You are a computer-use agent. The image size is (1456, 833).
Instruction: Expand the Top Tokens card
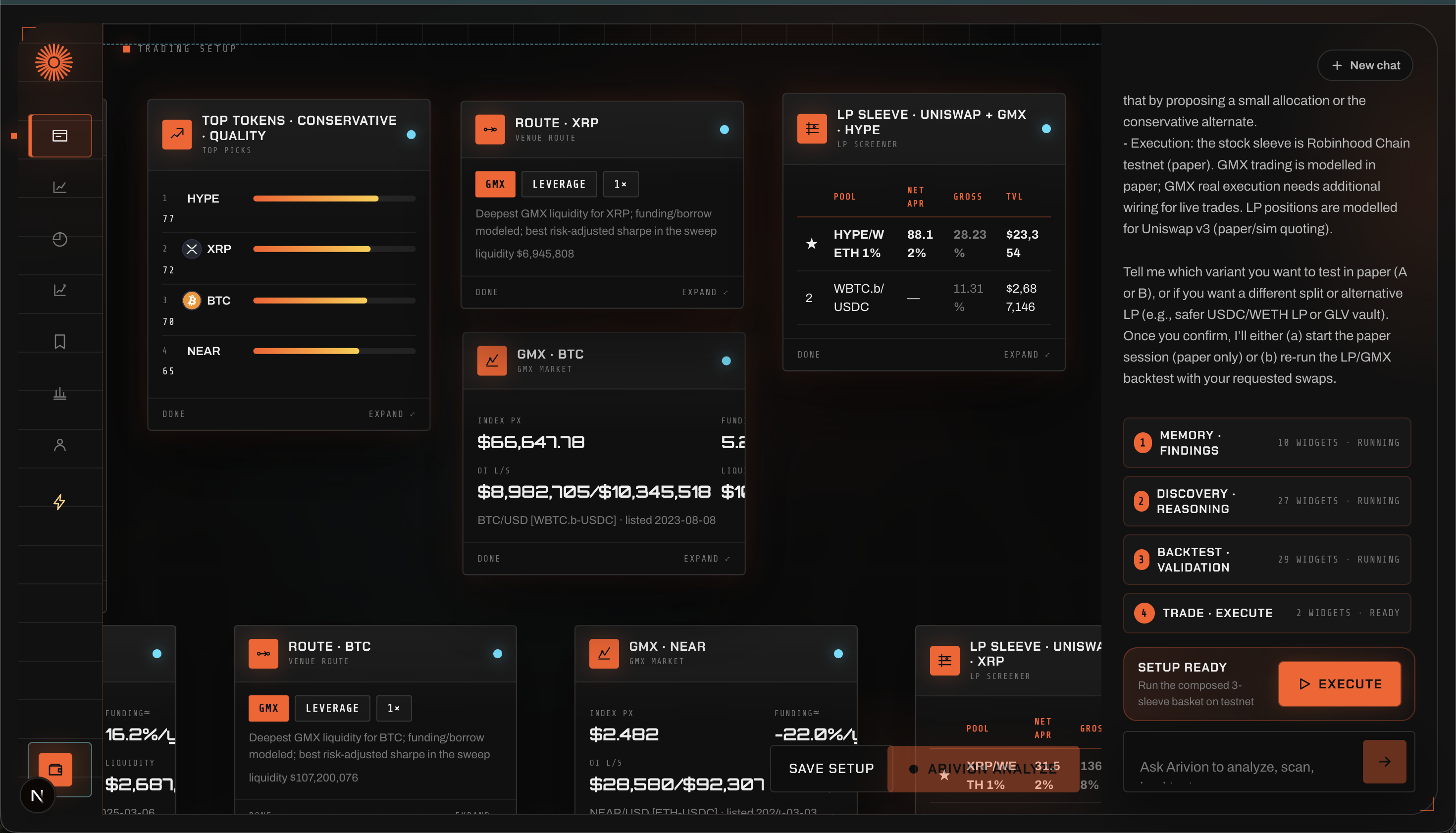(392, 414)
